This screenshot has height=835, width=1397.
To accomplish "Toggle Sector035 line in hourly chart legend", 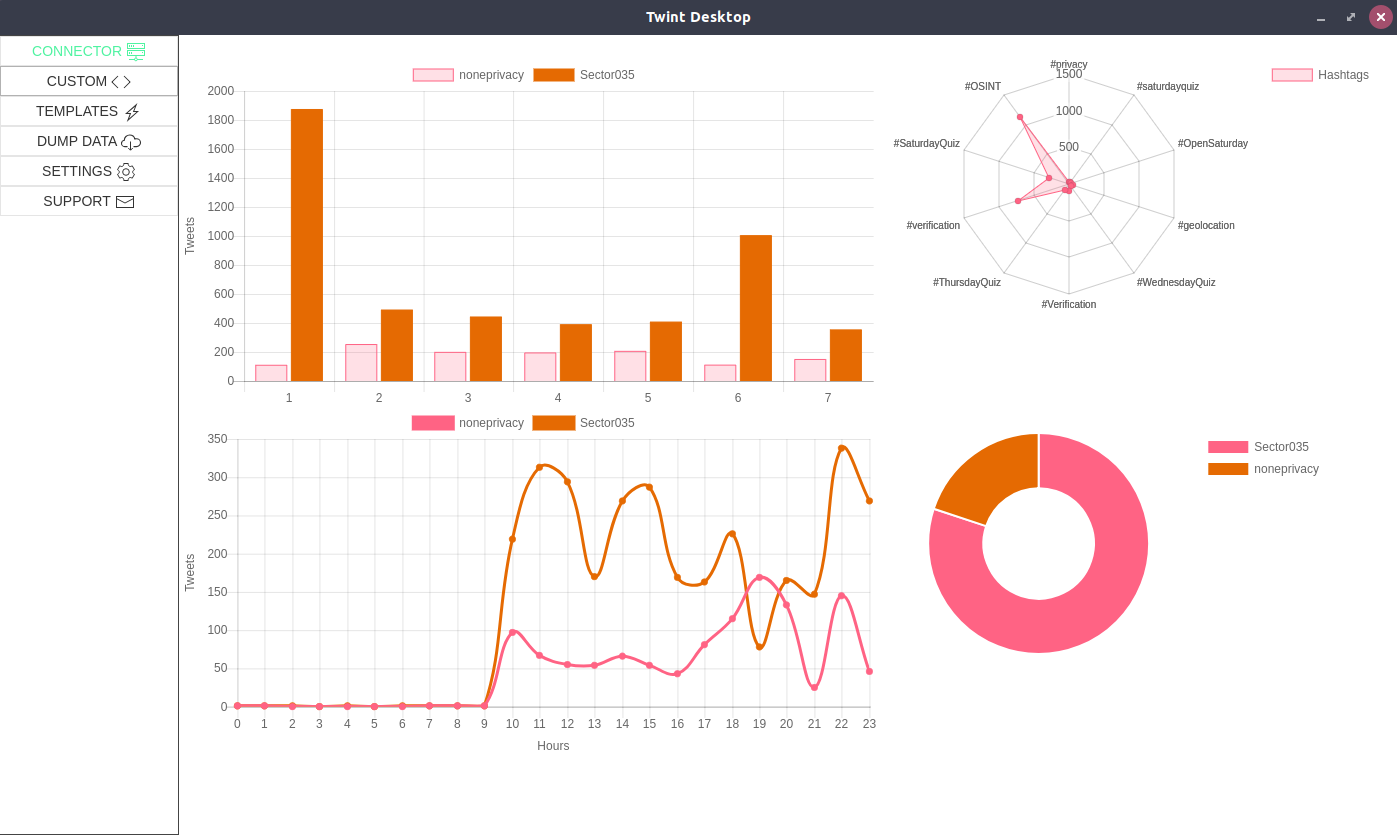I will pos(554,423).
